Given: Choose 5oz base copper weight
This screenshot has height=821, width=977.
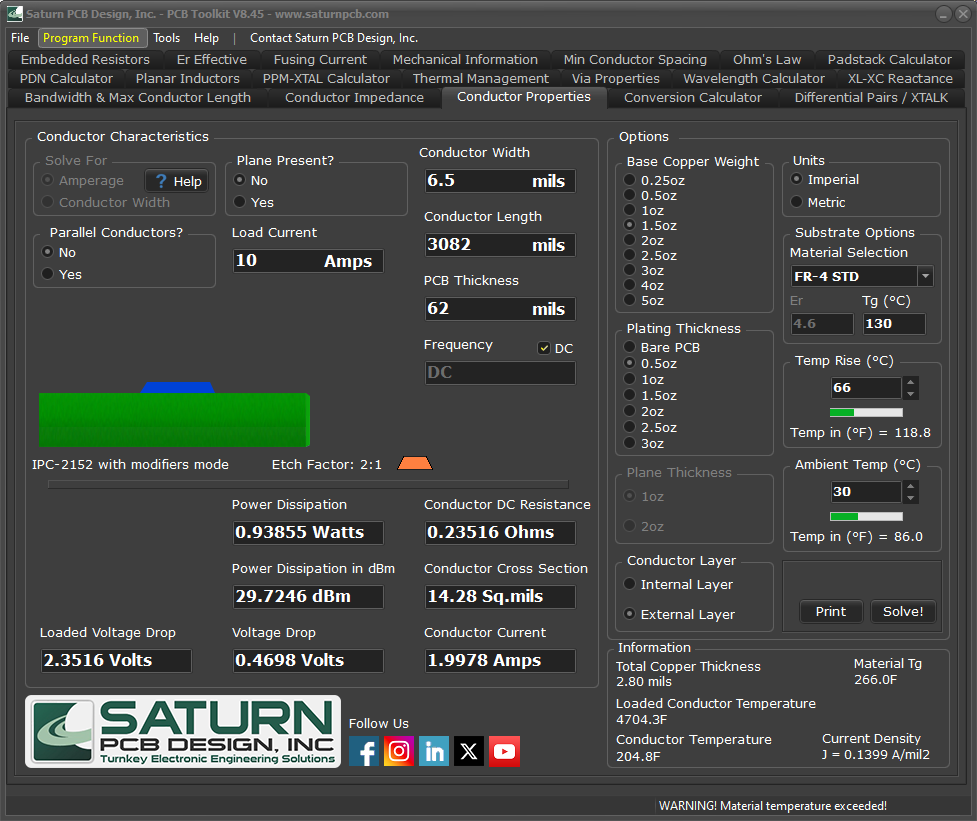Looking at the screenshot, I should pos(644,300).
